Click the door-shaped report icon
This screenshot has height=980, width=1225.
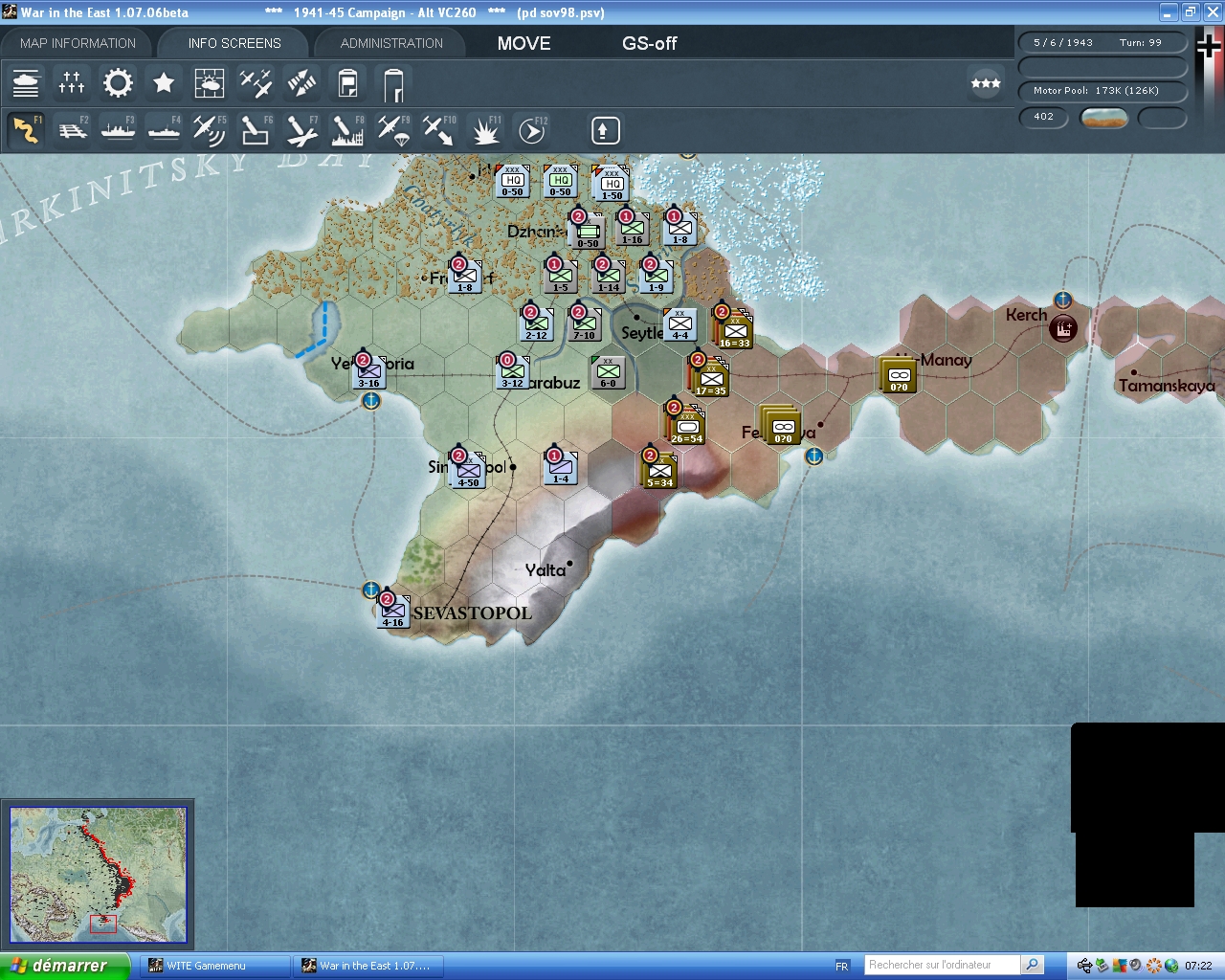point(393,83)
